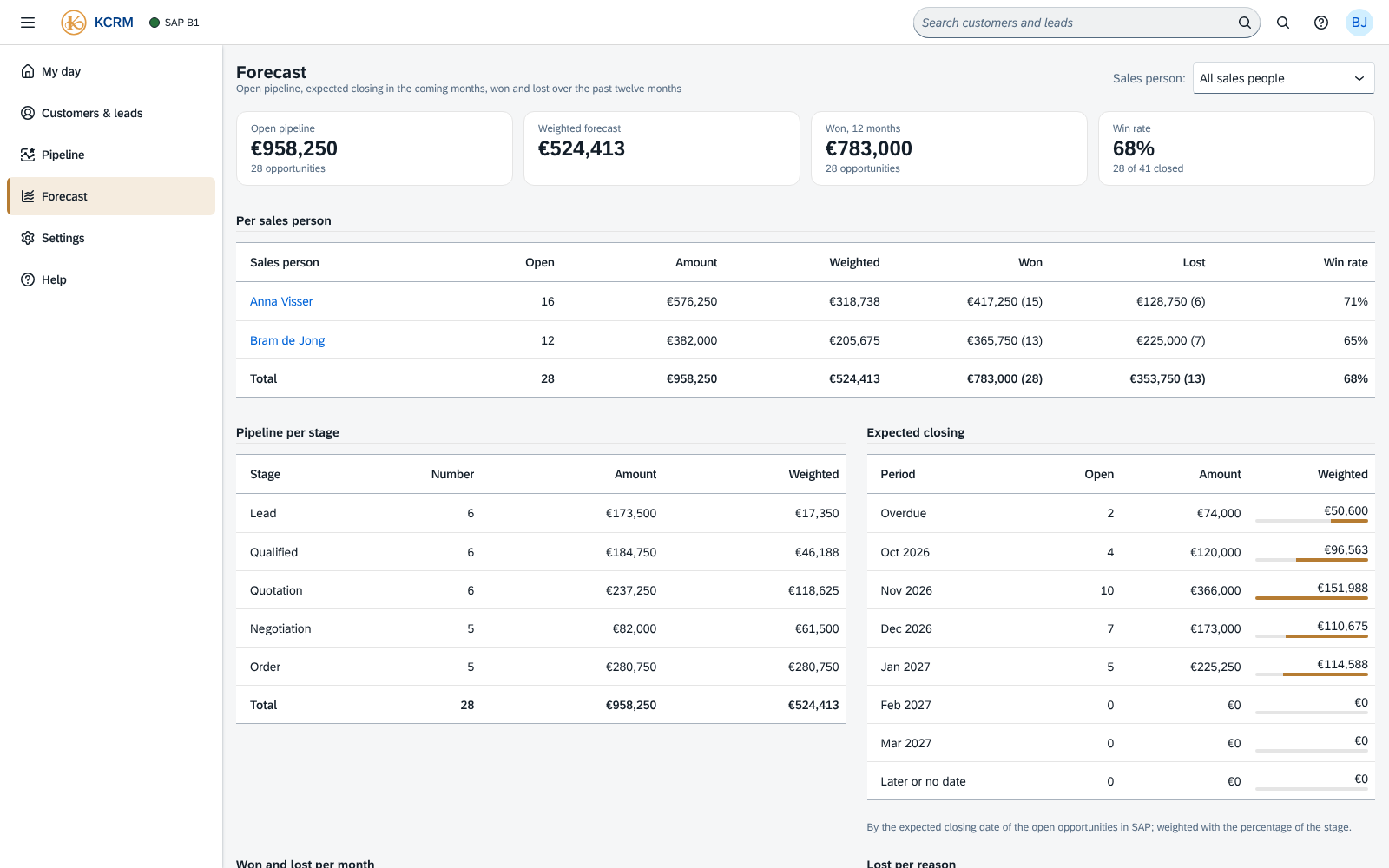This screenshot has width=1389, height=868.
Task: Click the Won, 12 months €783,000 card
Action: pyautogui.click(x=949, y=148)
